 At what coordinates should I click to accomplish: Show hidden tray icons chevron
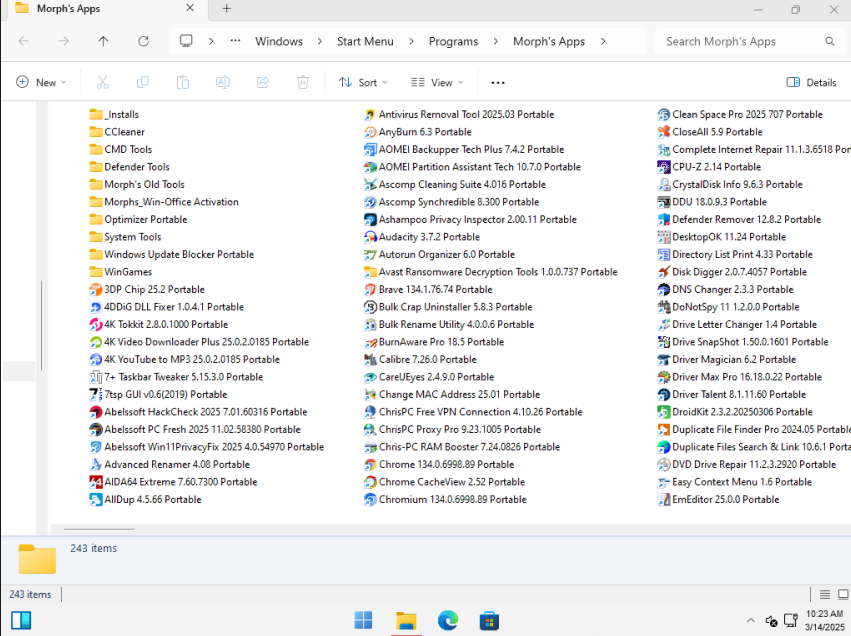(751, 620)
